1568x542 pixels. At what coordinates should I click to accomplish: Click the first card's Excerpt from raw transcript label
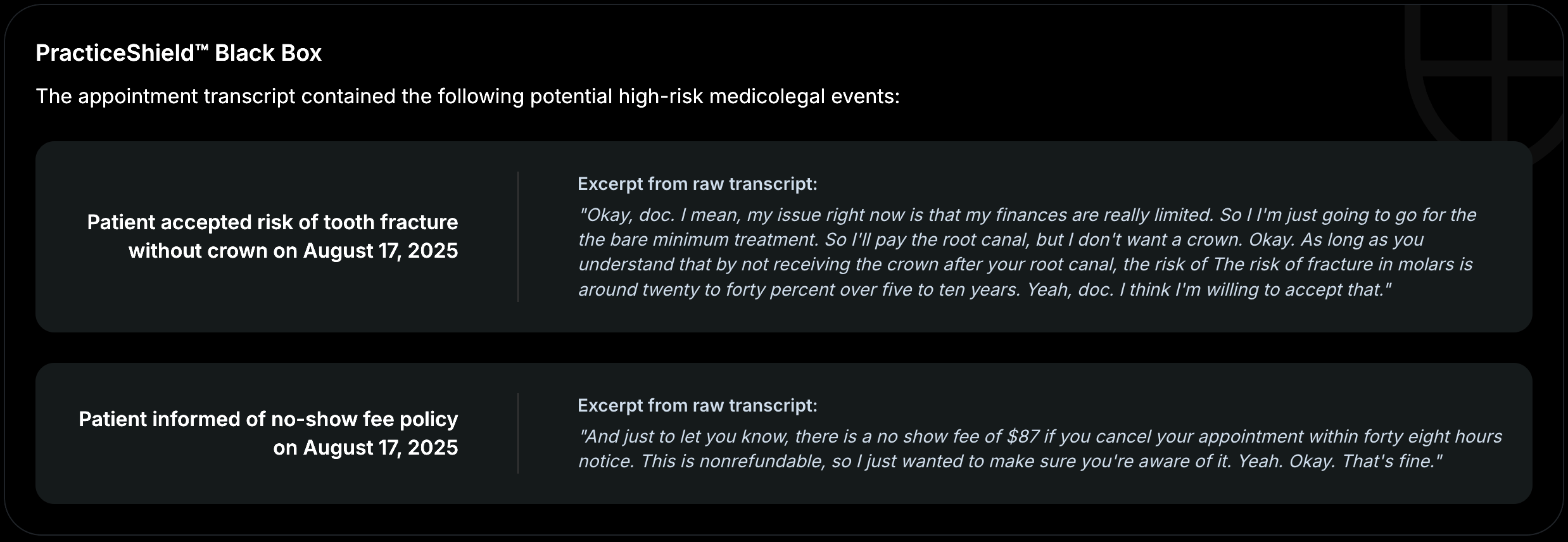pos(697,184)
